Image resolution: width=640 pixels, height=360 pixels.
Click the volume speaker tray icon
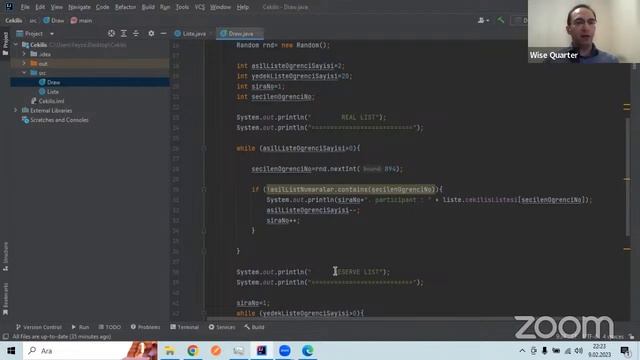click(578, 351)
